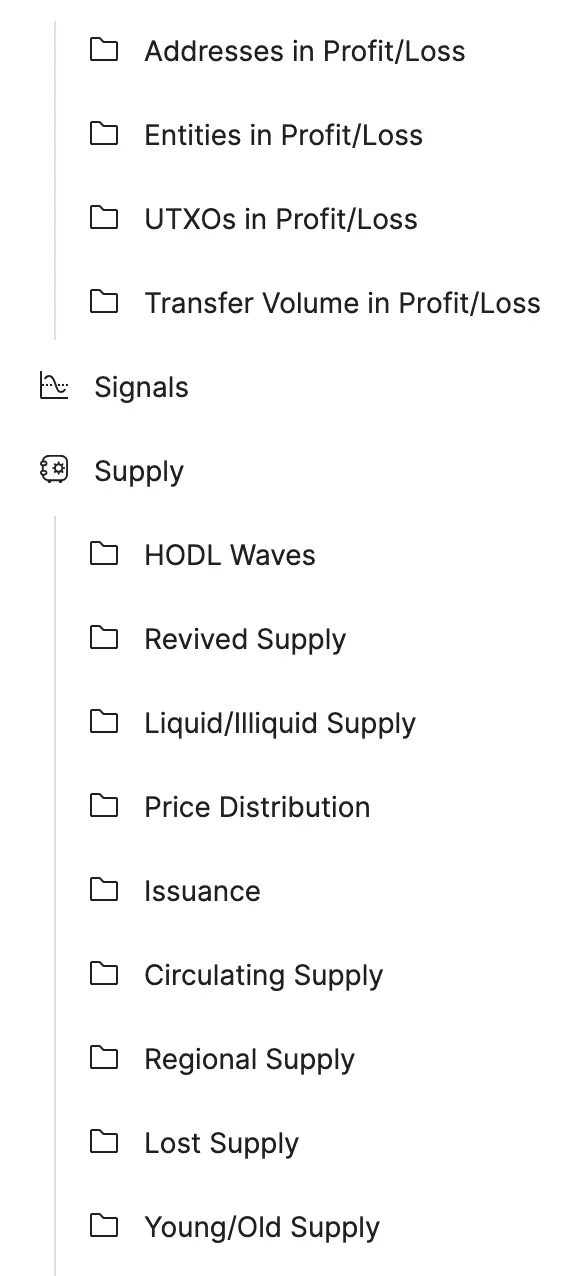This screenshot has width=580, height=1276.
Task: Select the Price Distribution entry
Action: (x=257, y=807)
